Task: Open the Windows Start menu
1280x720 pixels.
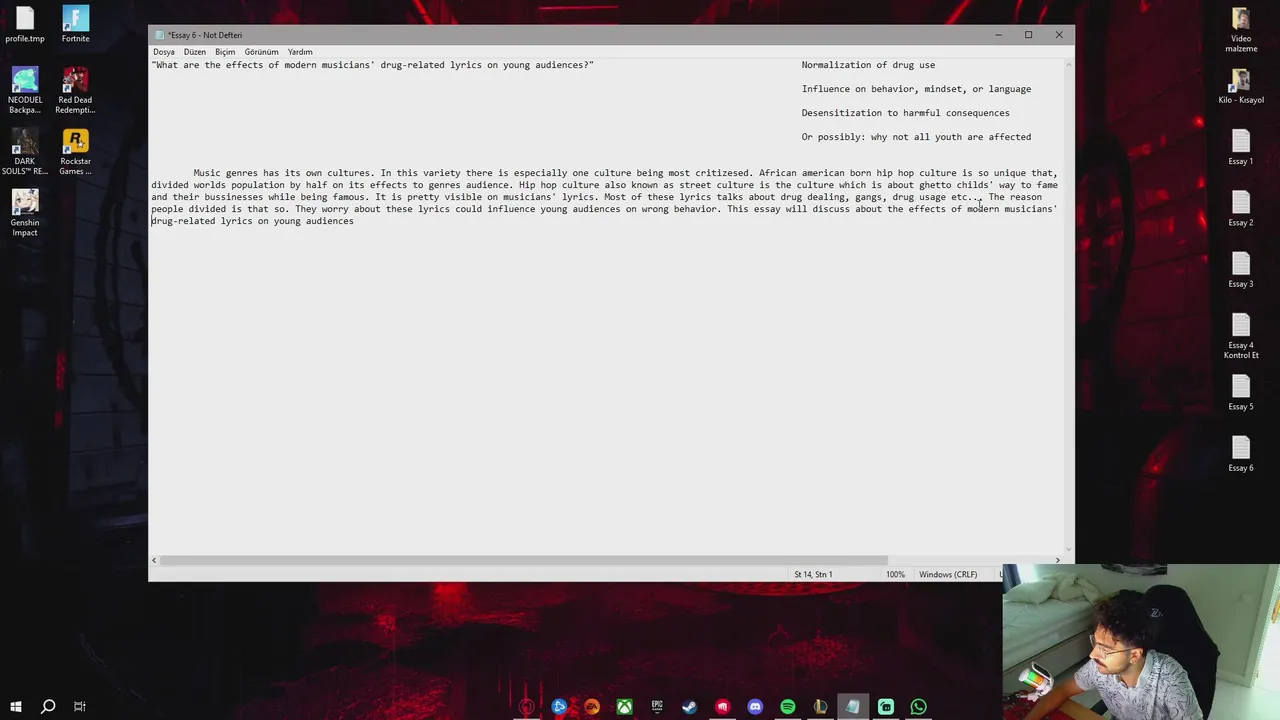Action: point(15,706)
